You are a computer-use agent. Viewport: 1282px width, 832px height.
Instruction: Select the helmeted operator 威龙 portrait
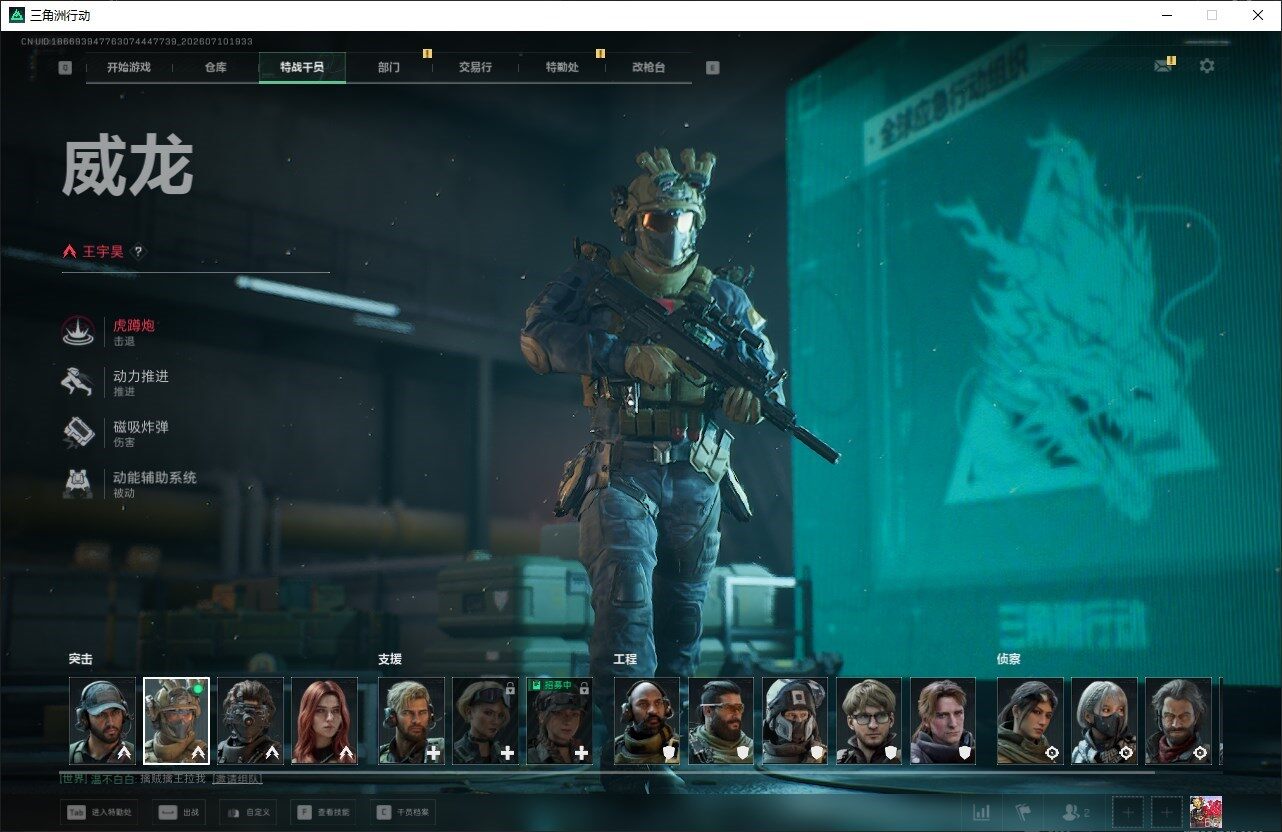(x=176, y=721)
